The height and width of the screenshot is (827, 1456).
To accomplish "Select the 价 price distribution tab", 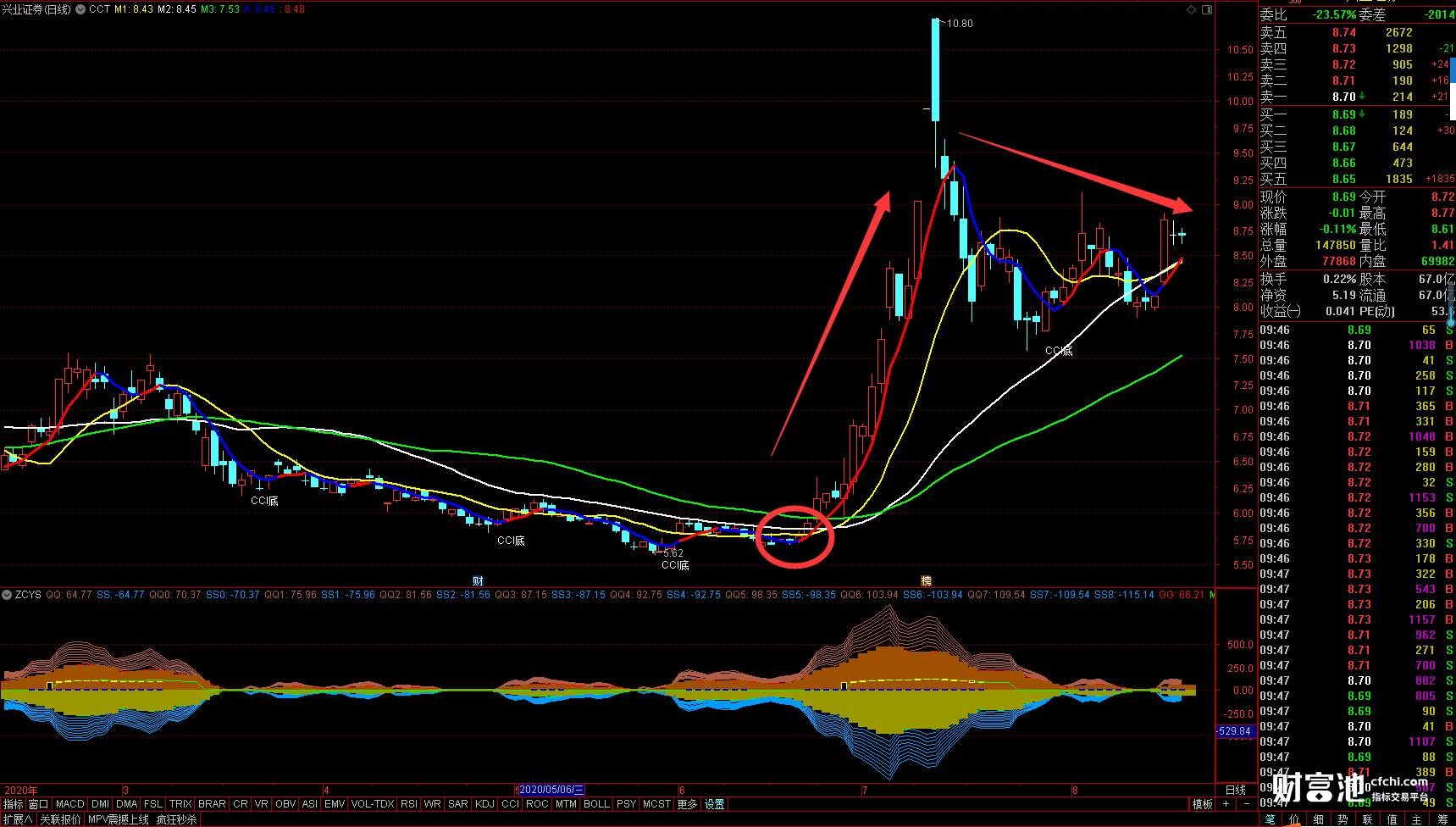I will [x=1294, y=819].
